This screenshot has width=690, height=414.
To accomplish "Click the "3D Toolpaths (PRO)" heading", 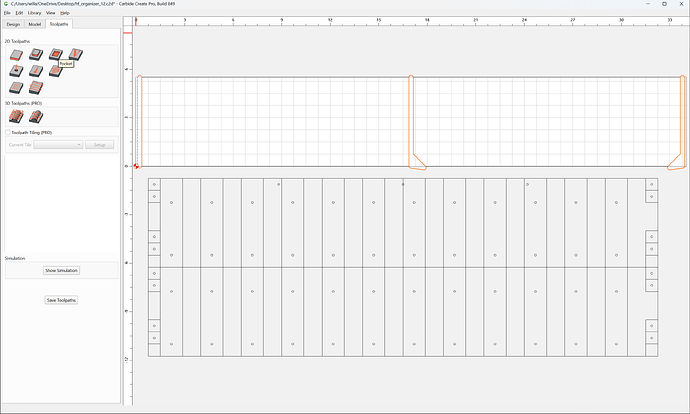I will coord(23,103).
